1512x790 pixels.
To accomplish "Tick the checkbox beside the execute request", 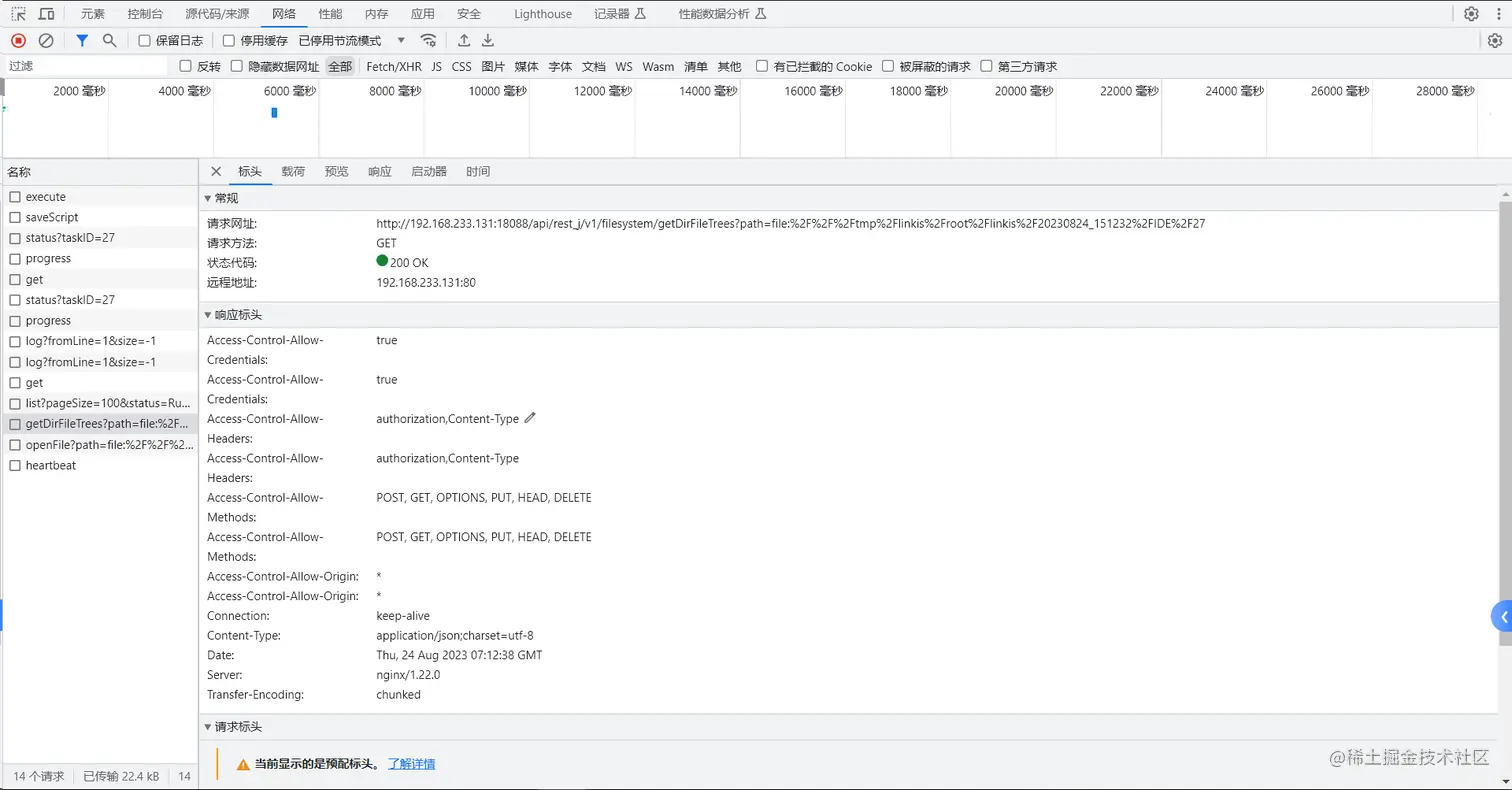I will pos(15,197).
